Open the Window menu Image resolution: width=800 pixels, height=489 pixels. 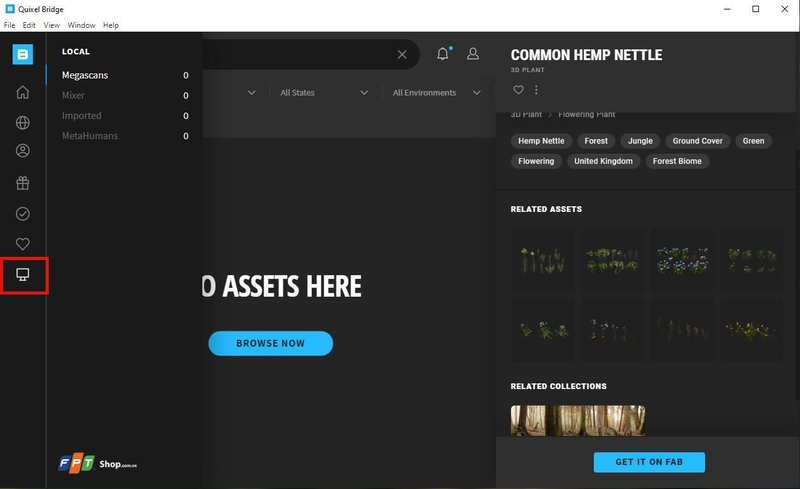(x=81, y=25)
